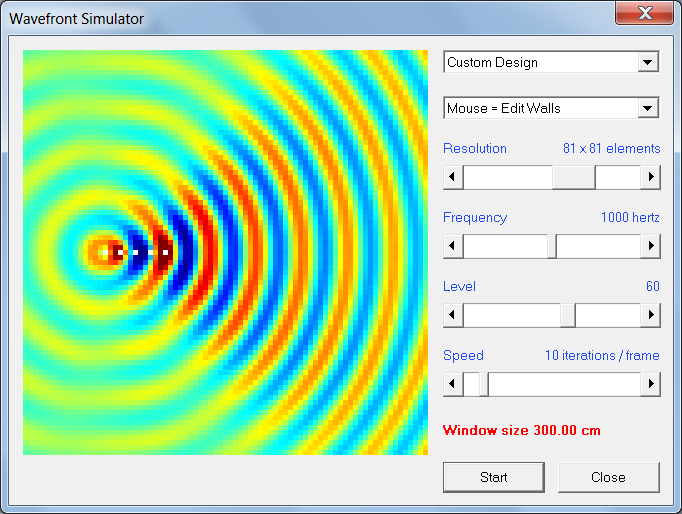Click the wave simulation canvas
682x514 pixels.
tap(225, 252)
